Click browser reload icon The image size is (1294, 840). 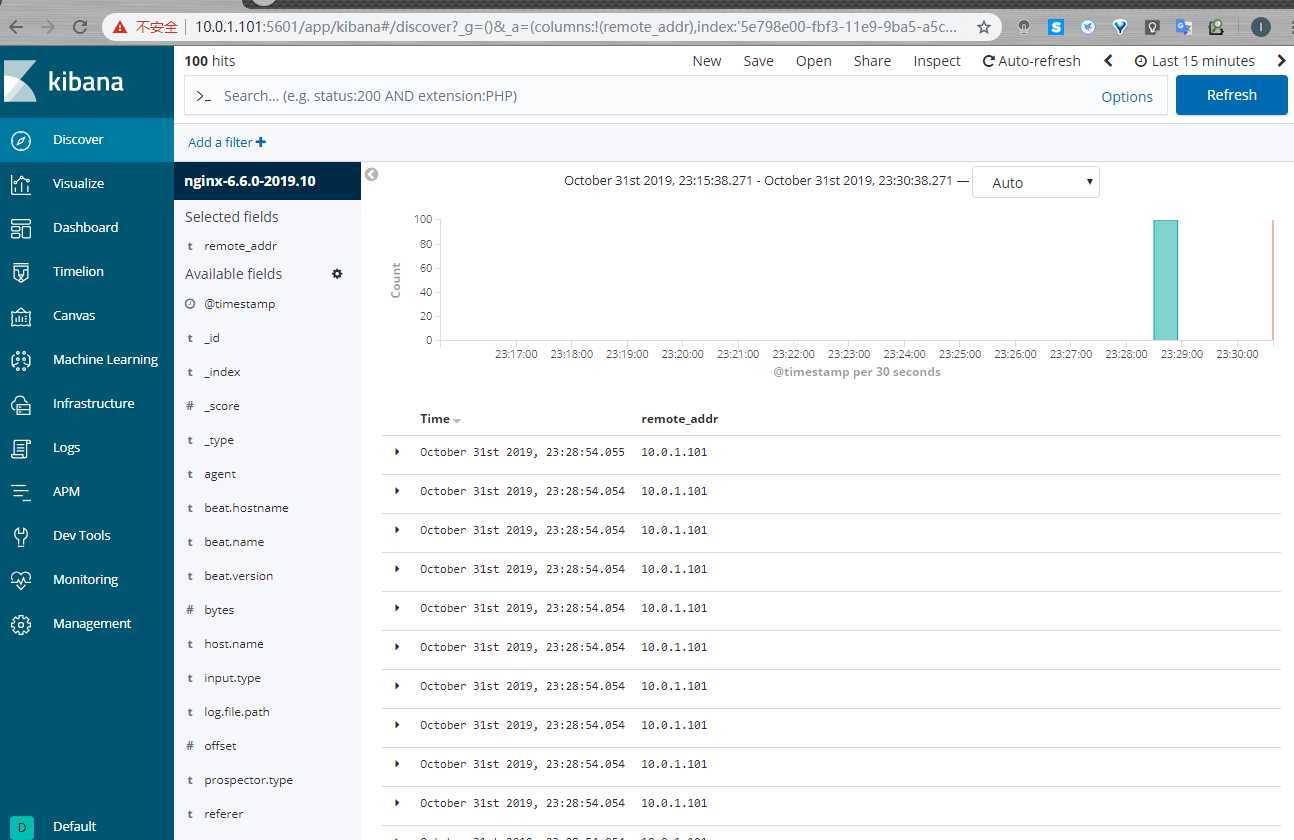click(x=81, y=27)
